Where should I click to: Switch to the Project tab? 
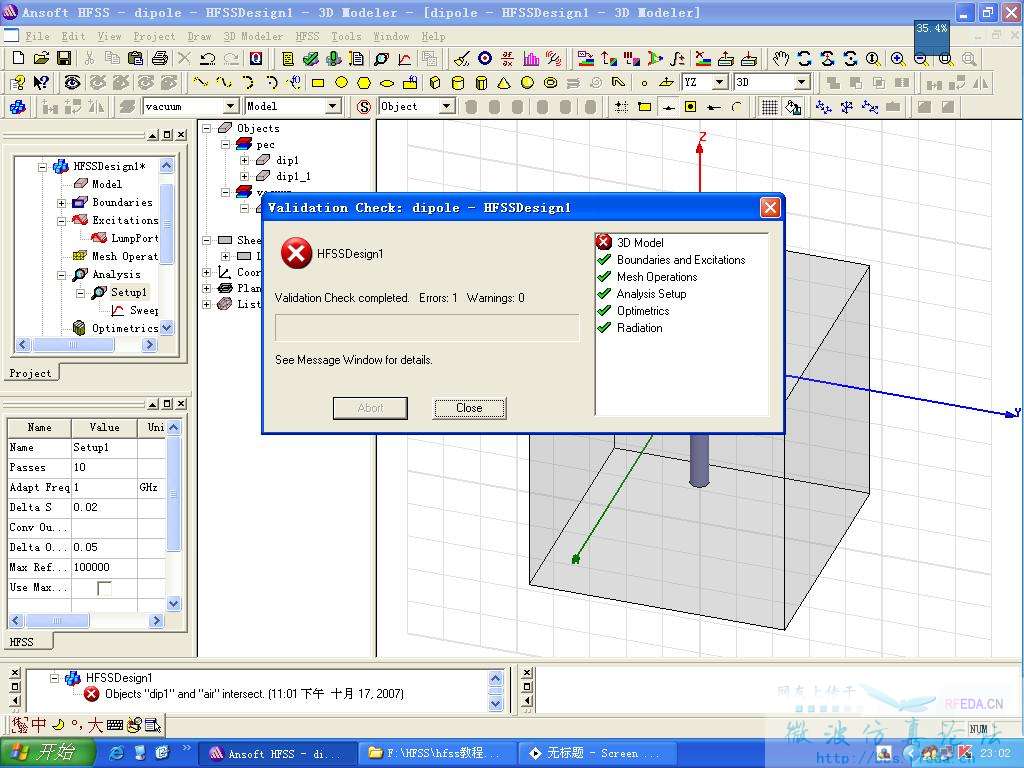[30, 374]
